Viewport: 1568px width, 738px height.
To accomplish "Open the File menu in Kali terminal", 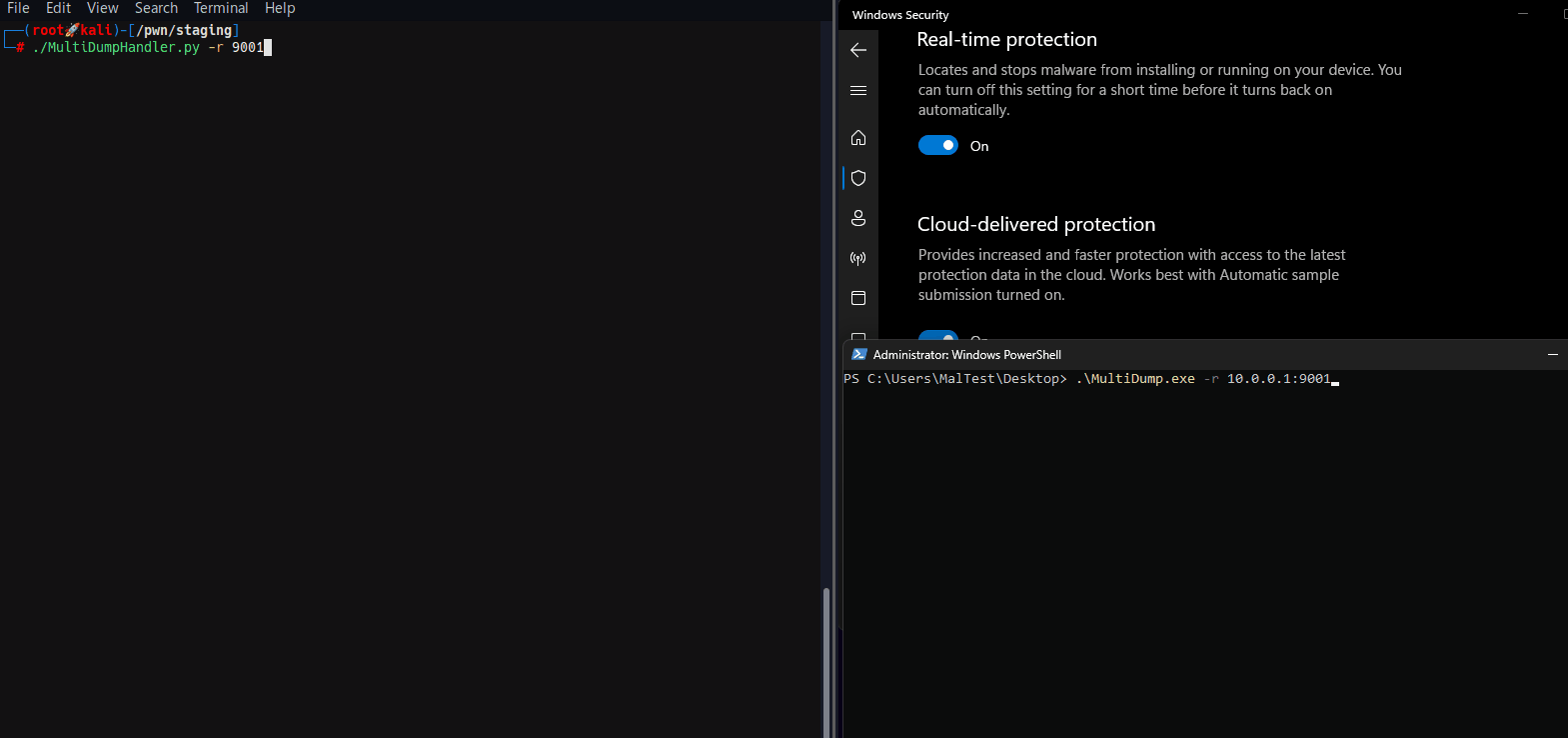I will point(18,8).
